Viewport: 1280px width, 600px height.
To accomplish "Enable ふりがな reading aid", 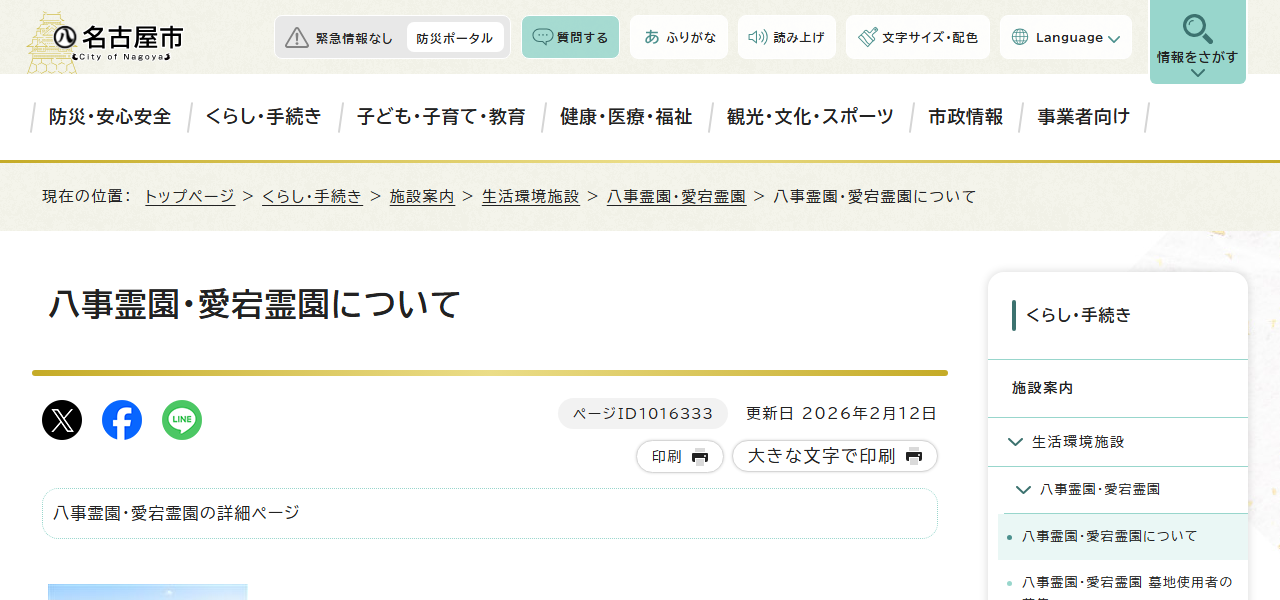I will pos(679,37).
